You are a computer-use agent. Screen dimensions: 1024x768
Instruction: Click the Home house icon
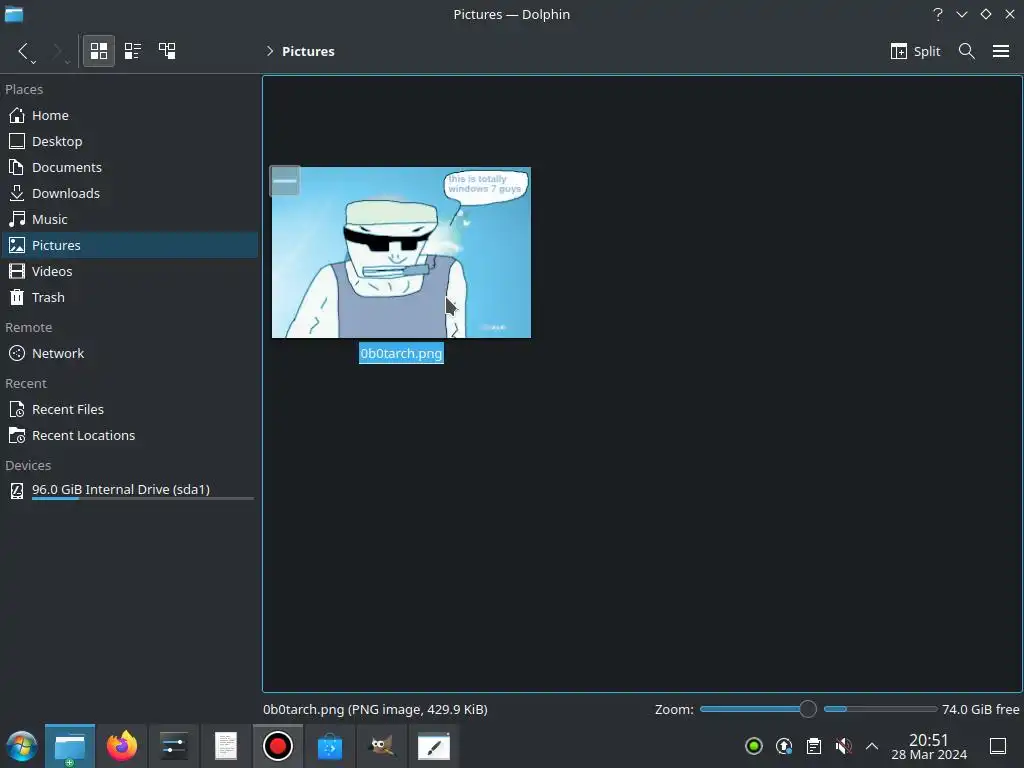pyautogui.click(x=17, y=115)
